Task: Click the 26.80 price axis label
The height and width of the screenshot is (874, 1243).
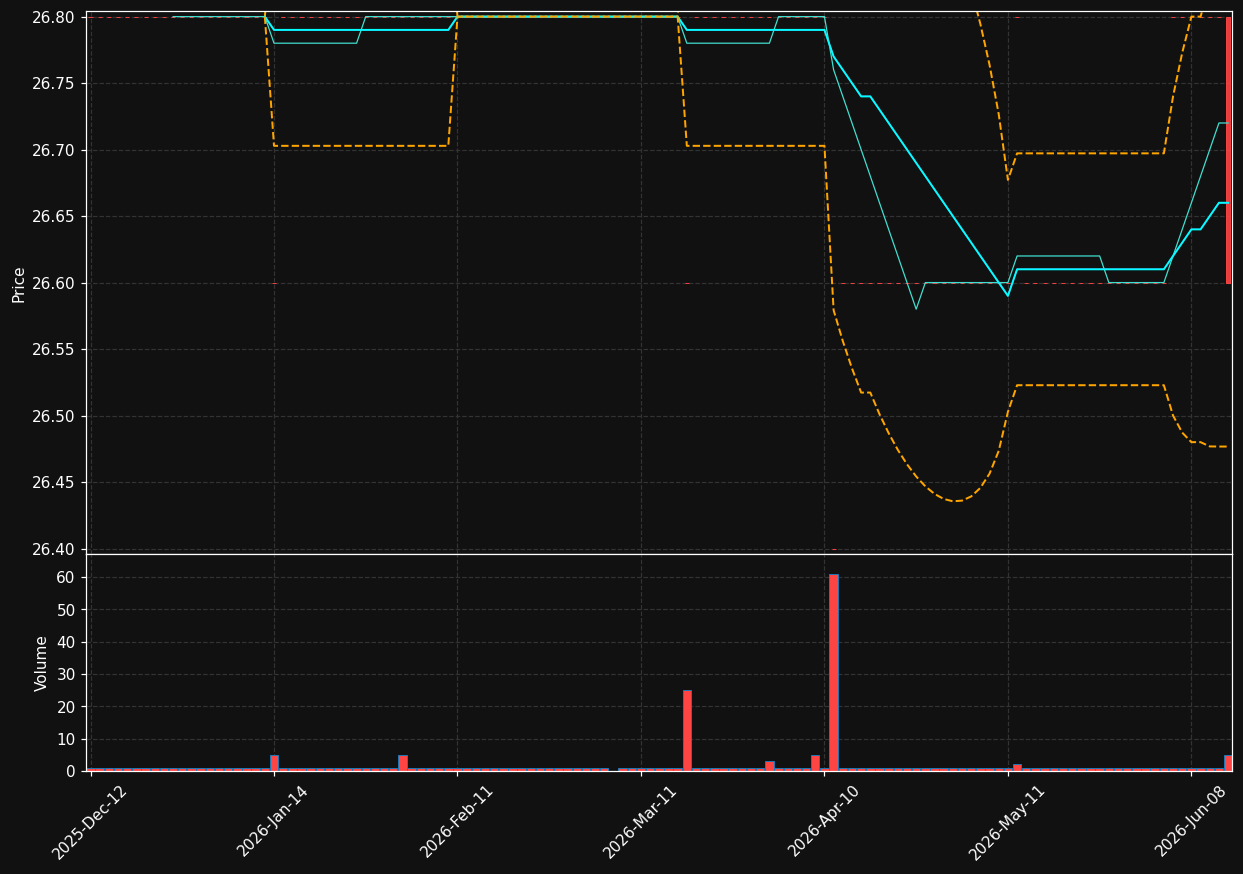Action: pyautogui.click(x=53, y=17)
